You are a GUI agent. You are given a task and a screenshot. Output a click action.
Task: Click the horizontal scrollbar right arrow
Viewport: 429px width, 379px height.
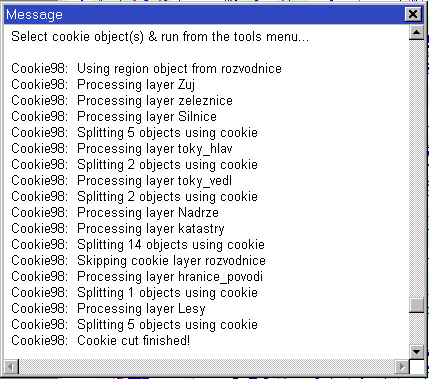[x=402, y=367]
